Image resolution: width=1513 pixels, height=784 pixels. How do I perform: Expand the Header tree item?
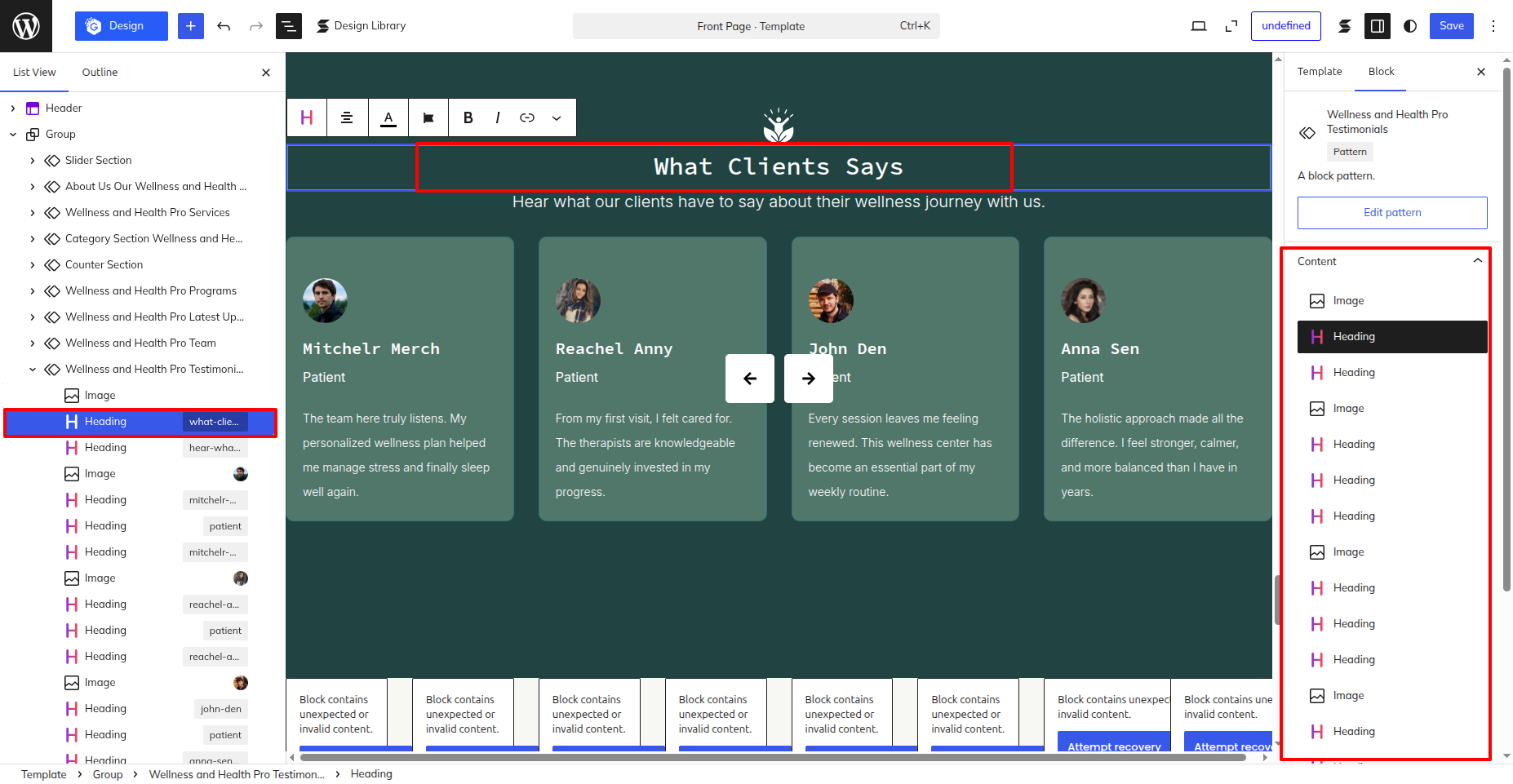click(13, 108)
